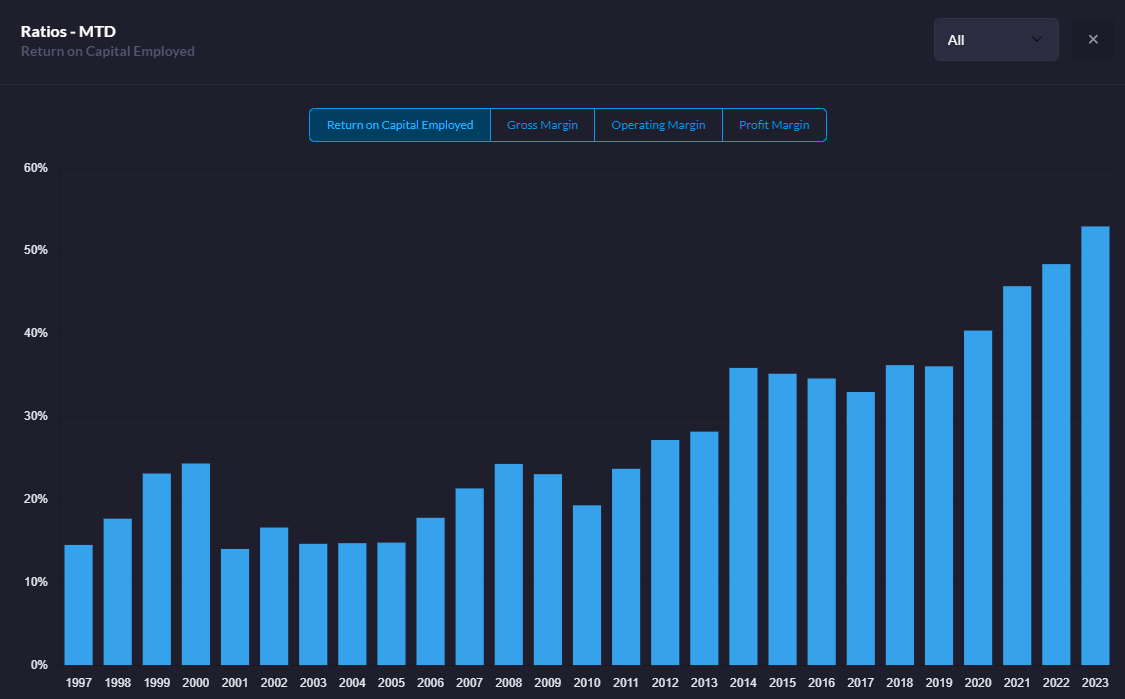Select the 1997 bar
Screen dimensions: 1125x699
[78, 605]
